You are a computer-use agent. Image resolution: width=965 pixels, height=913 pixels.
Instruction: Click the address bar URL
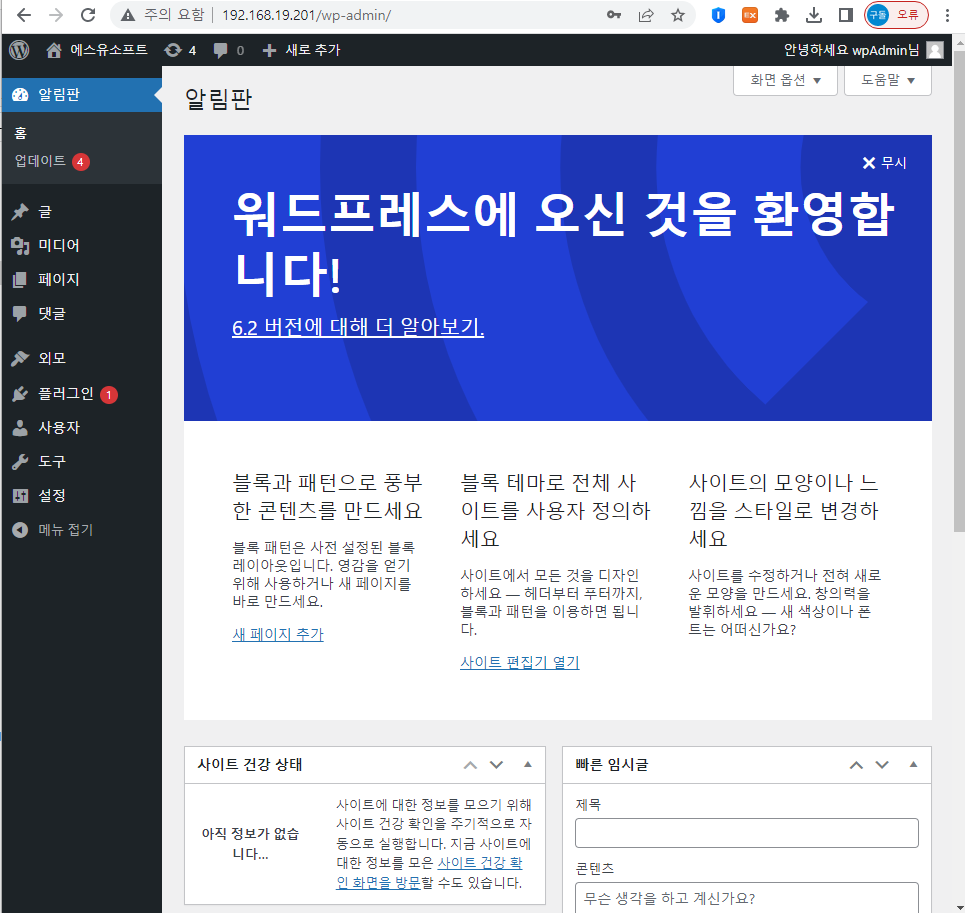(306, 15)
